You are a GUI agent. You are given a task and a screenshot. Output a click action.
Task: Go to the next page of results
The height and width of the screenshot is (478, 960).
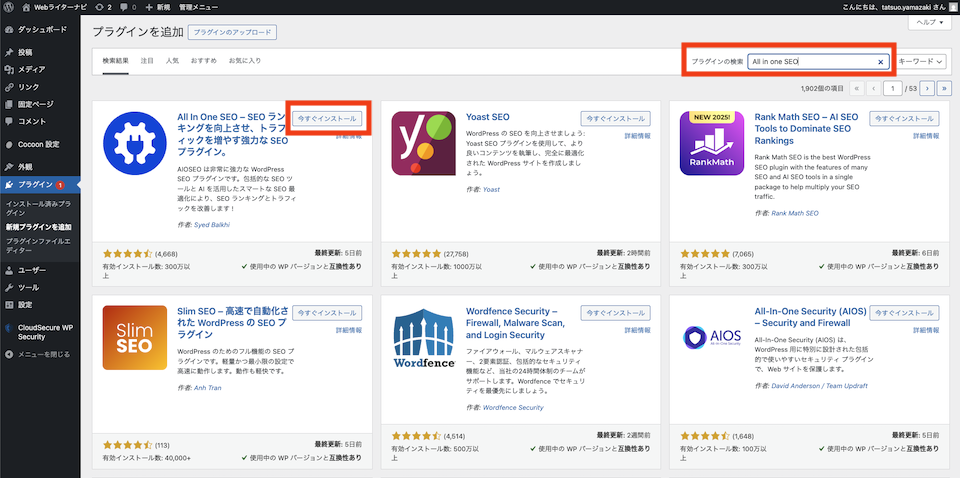pos(927,89)
